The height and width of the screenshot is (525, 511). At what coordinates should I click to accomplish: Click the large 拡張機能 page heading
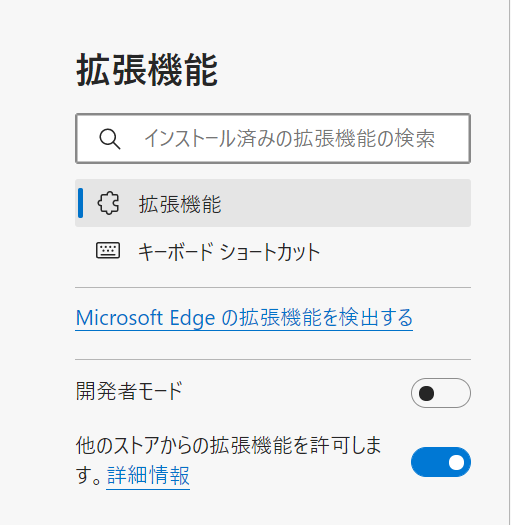(147, 70)
